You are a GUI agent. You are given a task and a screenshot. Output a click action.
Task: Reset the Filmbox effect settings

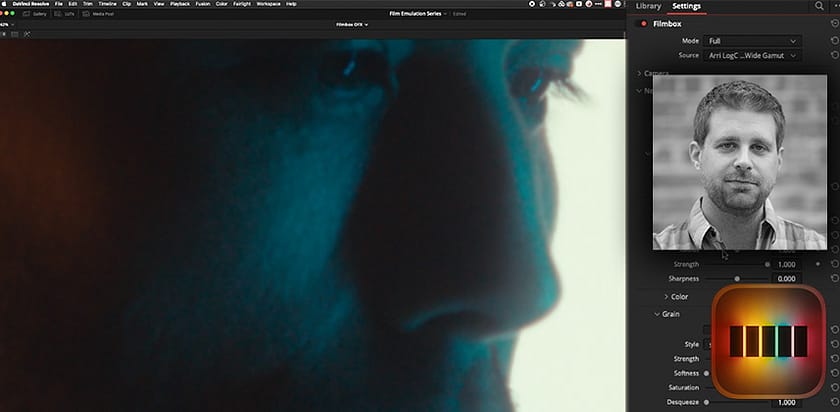click(x=834, y=24)
